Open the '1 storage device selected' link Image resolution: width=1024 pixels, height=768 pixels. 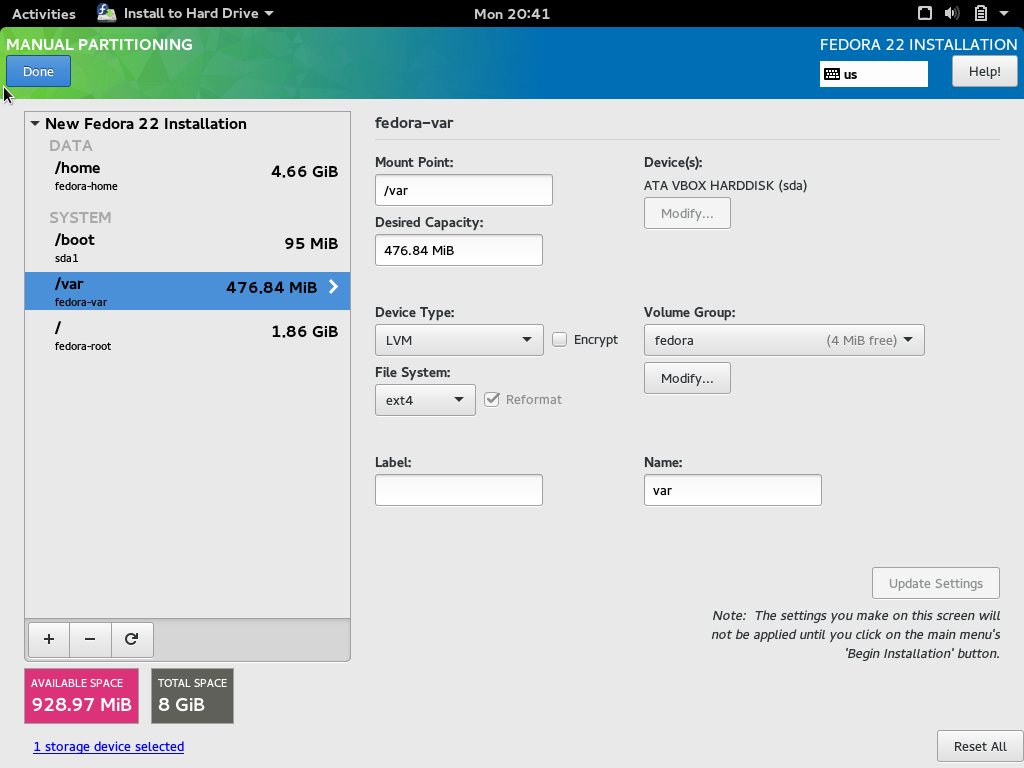click(109, 746)
